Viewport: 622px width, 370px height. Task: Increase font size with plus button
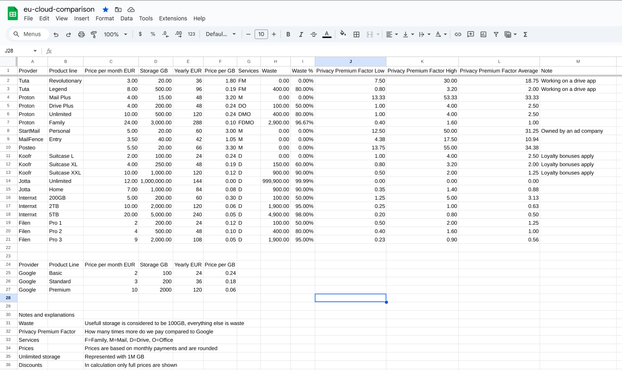tap(274, 35)
